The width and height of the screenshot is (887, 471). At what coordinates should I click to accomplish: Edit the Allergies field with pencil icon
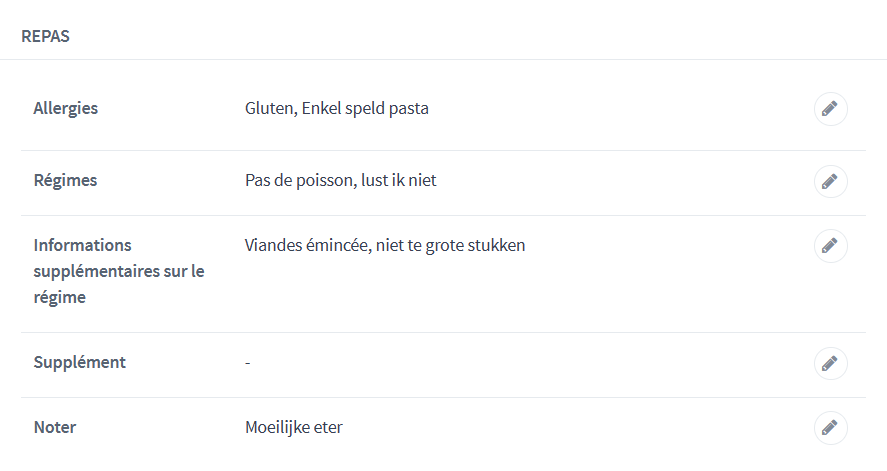[x=830, y=109]
